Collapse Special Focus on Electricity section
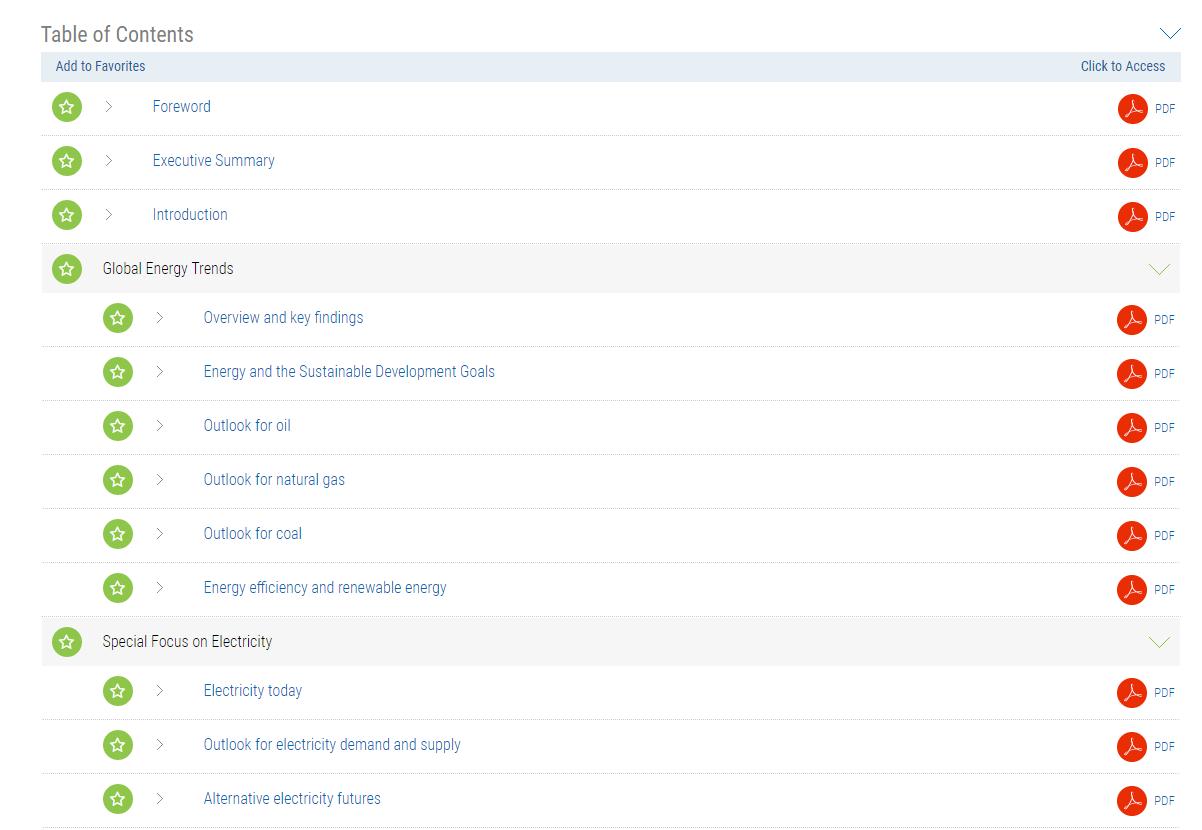Image resolution: width=1202 pixels, height=830 pixels. point(1159,642)
